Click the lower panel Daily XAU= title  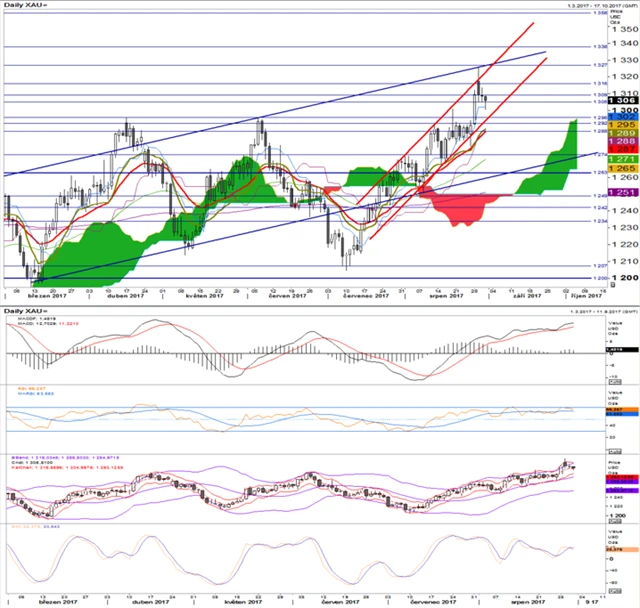click(x=22, y=311)
